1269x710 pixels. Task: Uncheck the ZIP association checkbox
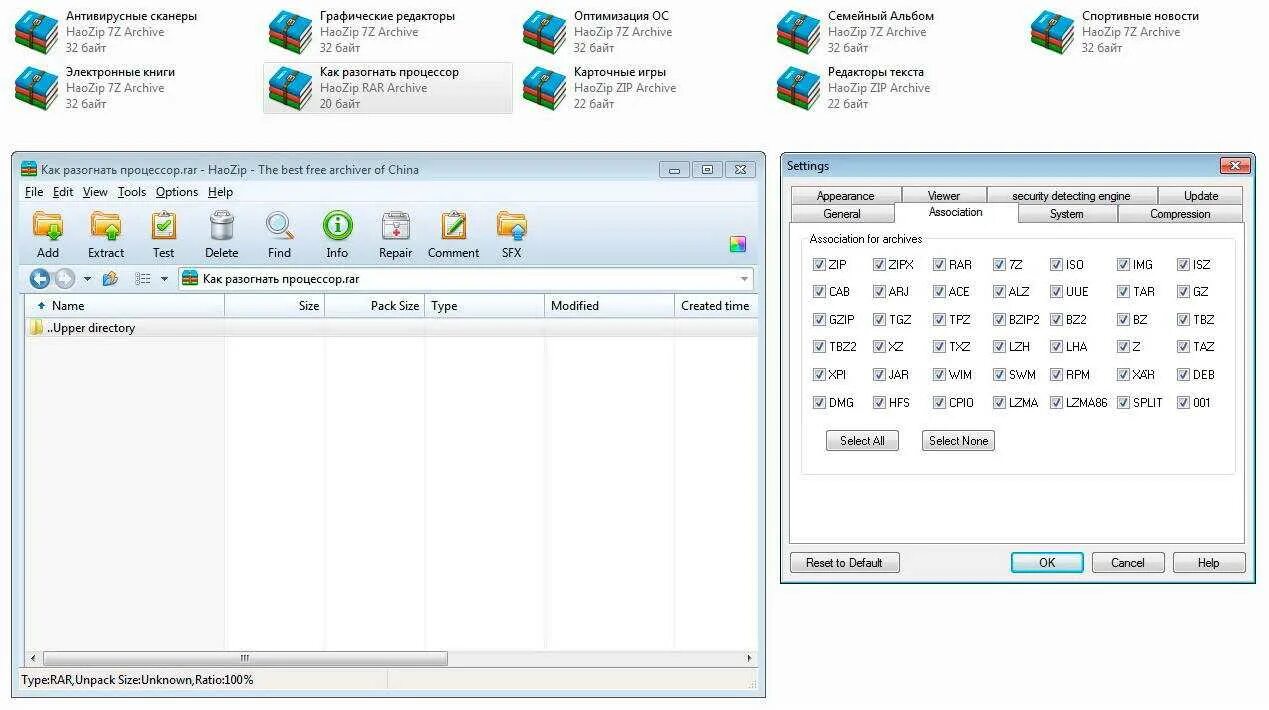pyautogui.click(x=819, y=265)
